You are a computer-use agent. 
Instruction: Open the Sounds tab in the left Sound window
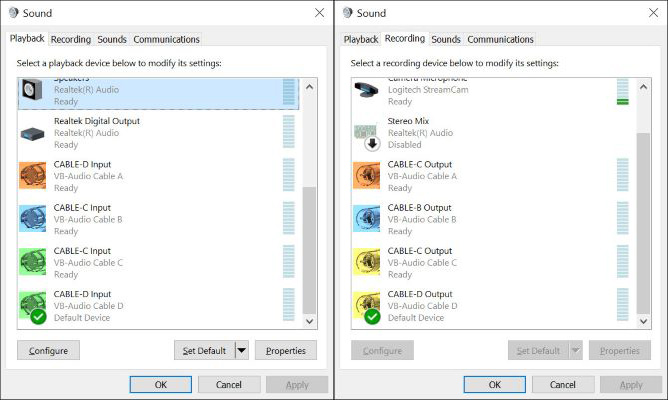coord(112,39)
